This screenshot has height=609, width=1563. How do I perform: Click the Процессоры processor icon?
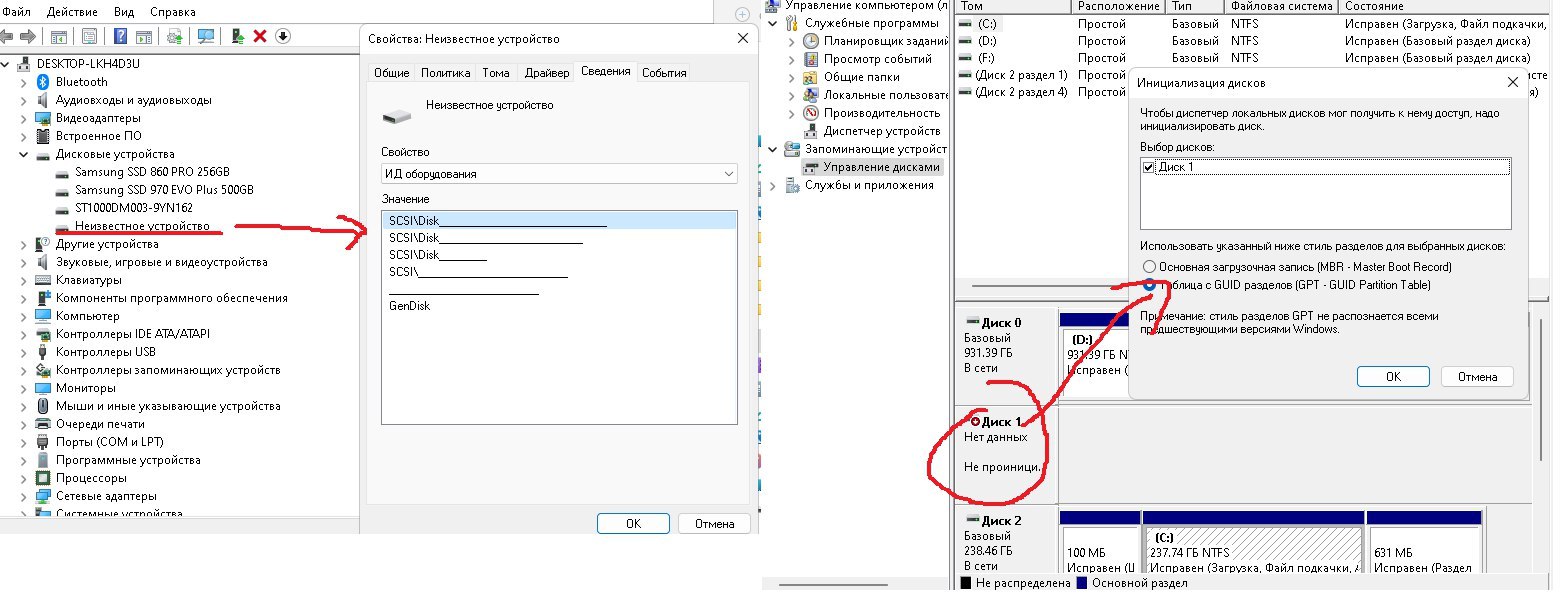pyautogui.click(x=43, y=478)
